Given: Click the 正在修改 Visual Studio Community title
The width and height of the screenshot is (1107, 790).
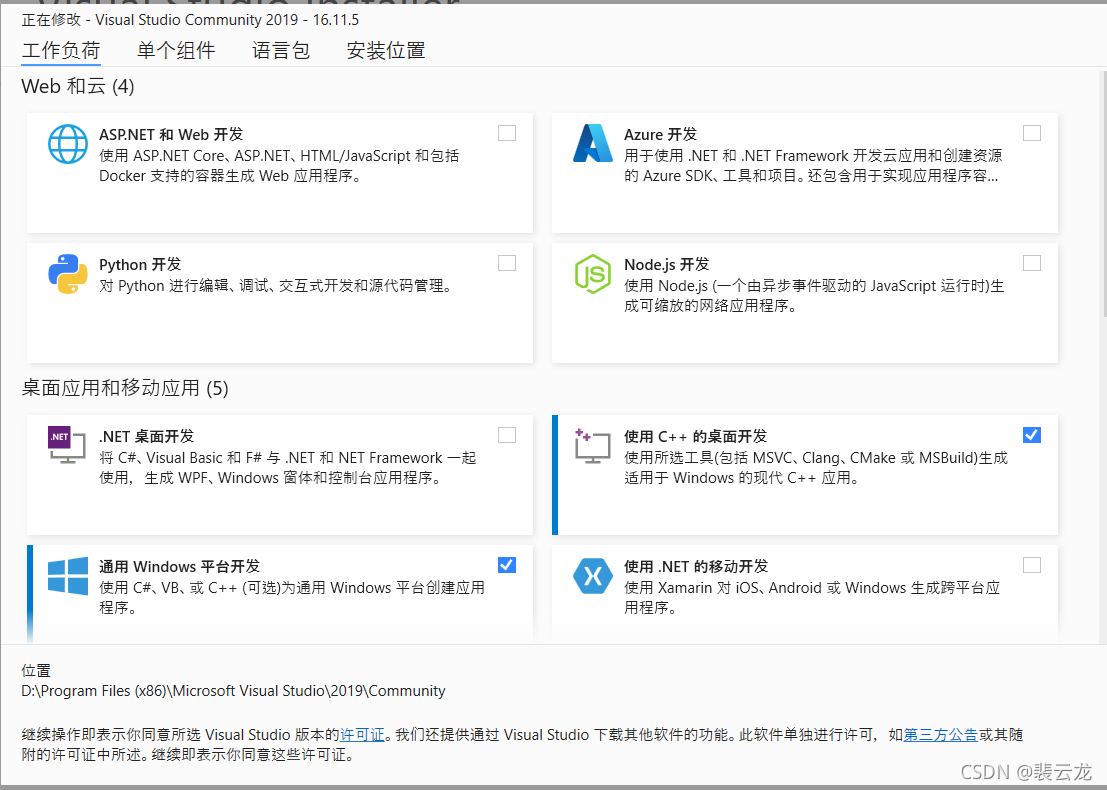Looking at the screenshot, I should tap(190, 20).
